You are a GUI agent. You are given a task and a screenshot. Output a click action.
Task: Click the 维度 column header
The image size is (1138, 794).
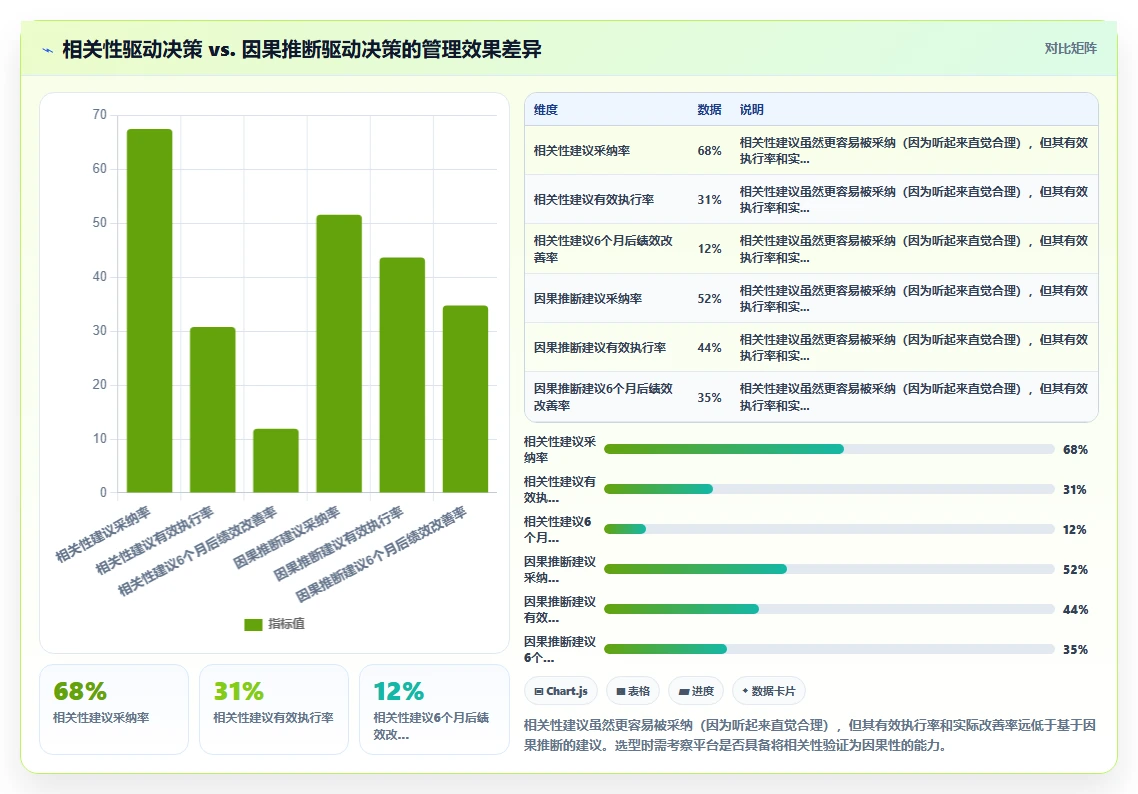pos(546,110)
